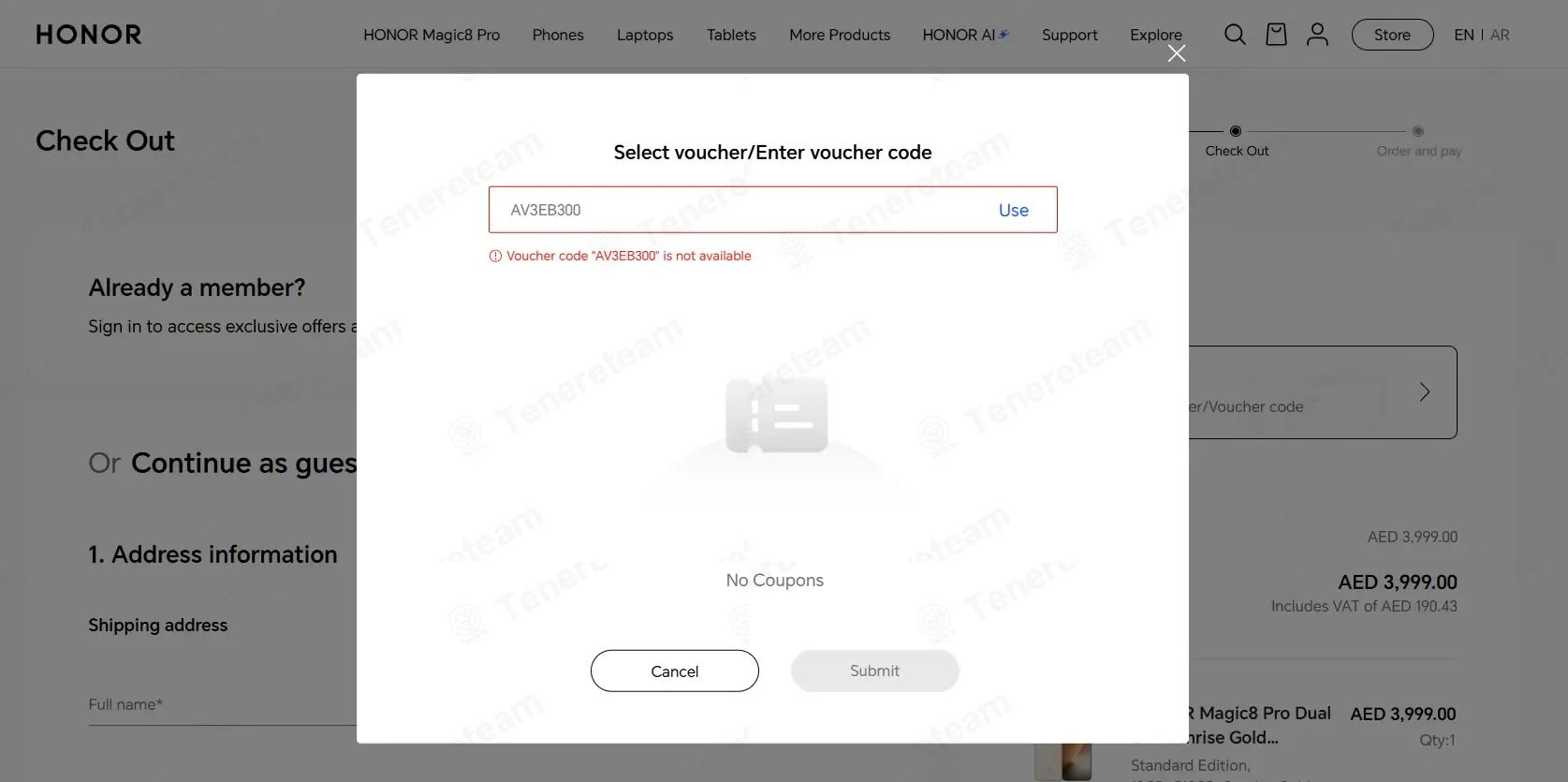
Task: Click the 'Standard Edition,' text
Action: click(x=1191, y=765)
